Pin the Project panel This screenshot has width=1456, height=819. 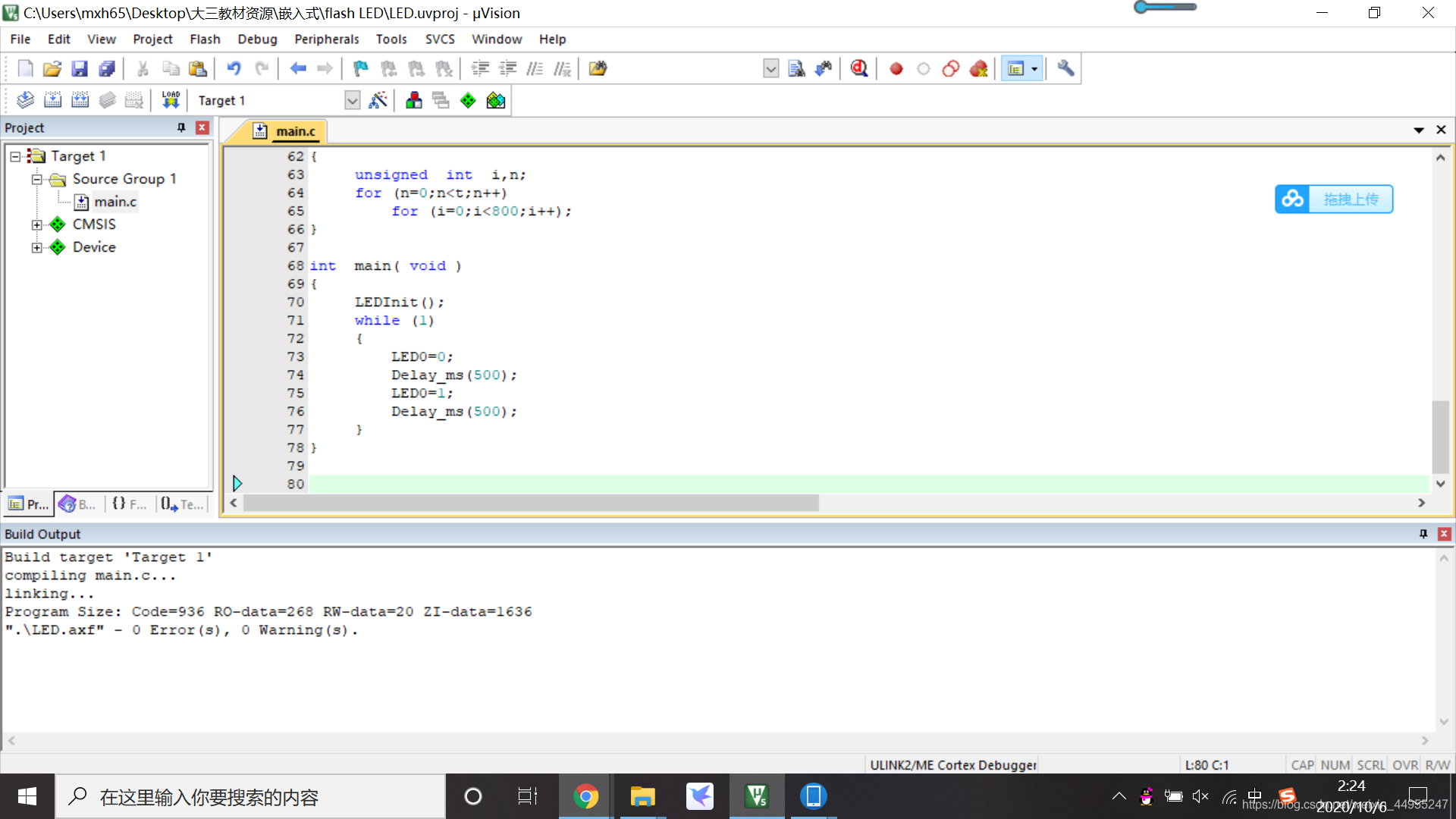coord(181,127)
